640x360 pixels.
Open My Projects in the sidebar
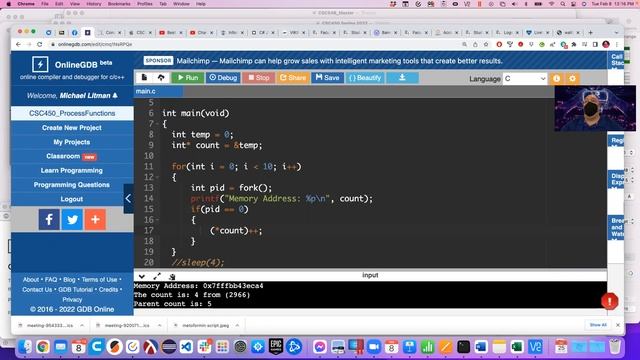pyautogui.click(x=72, y=142)
